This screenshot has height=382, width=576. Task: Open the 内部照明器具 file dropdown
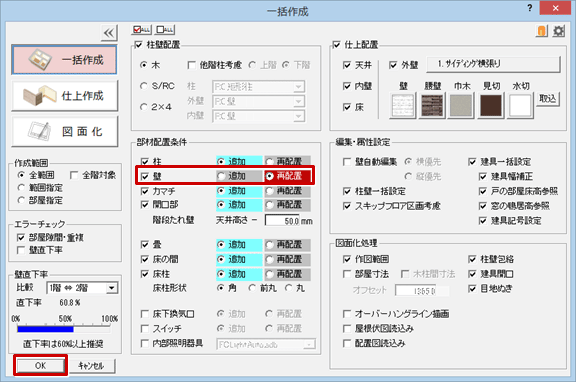pos(266,345)
